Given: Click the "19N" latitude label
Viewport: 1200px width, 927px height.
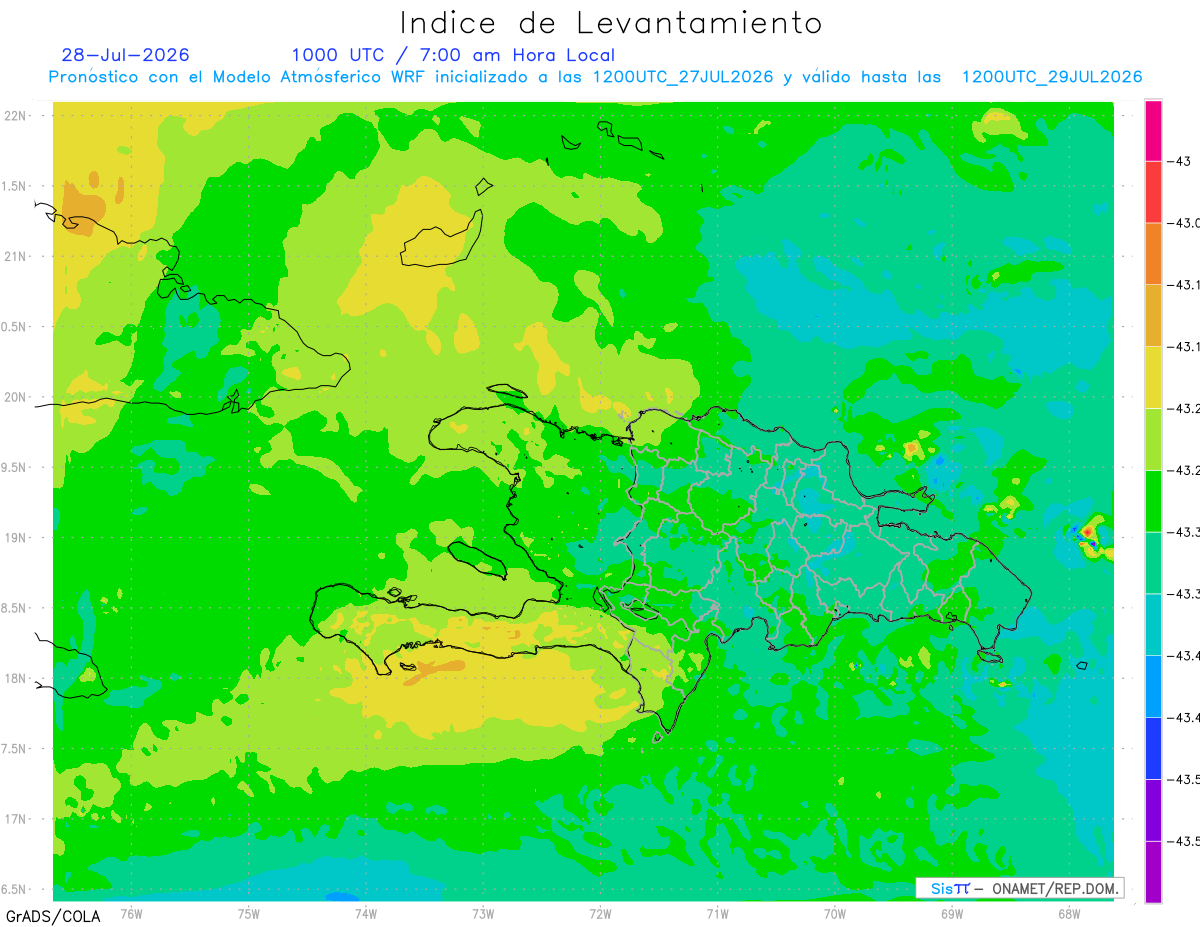Looking at the screenshot, I should tap(17, 538).
